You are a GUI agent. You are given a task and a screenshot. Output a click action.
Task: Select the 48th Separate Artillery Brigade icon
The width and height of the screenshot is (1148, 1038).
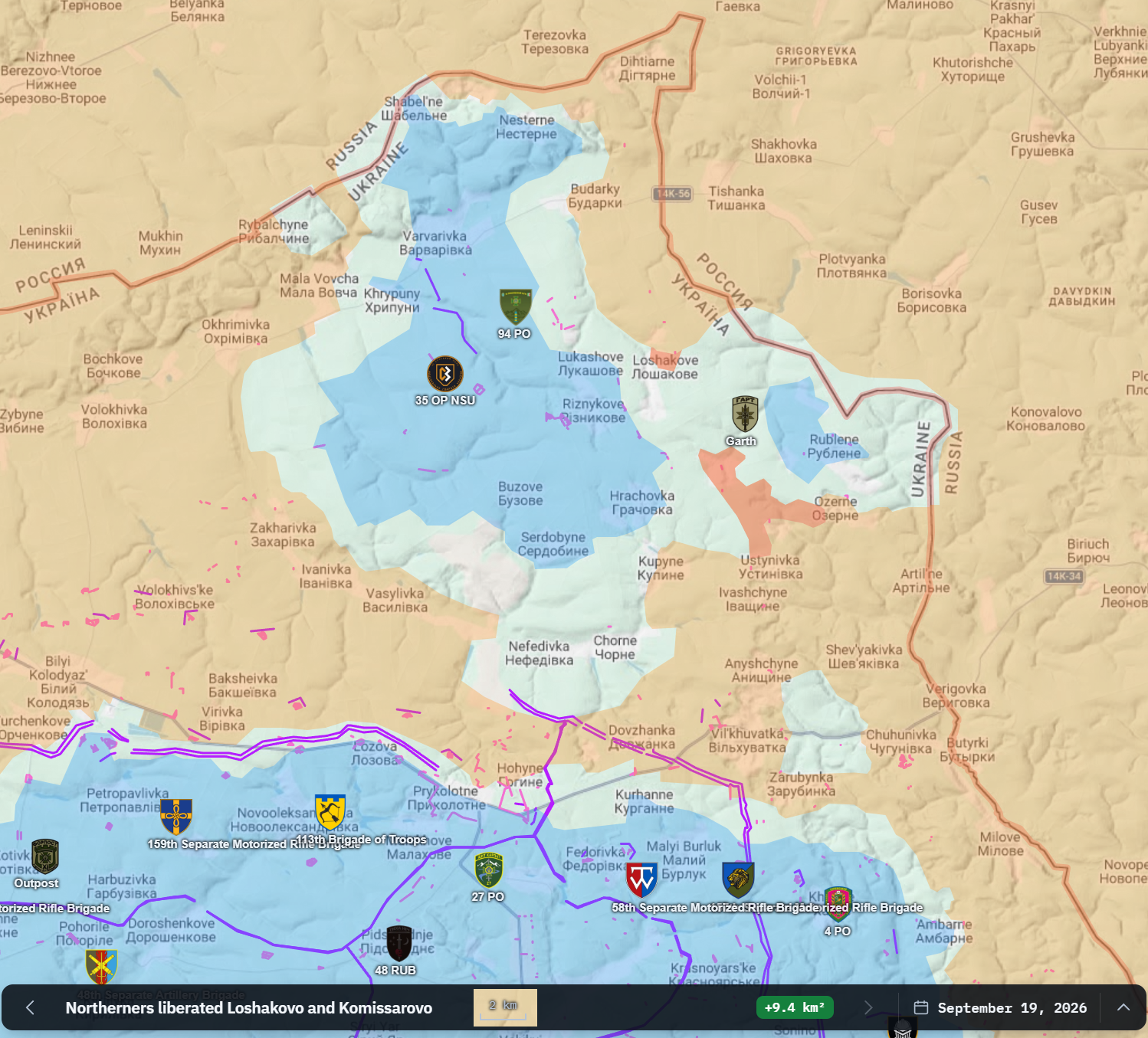101,968
